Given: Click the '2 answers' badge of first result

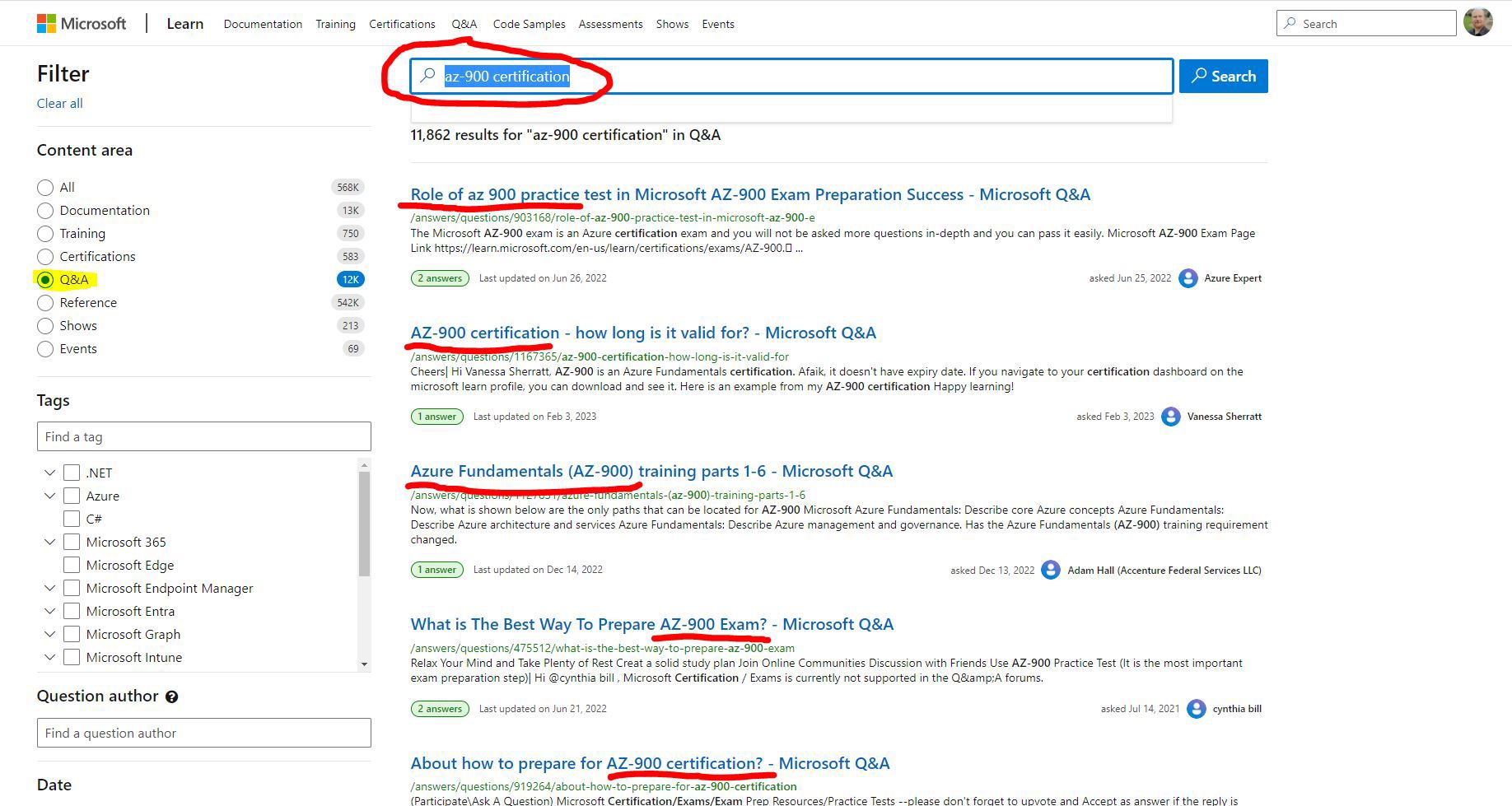Looking at the screenshot, I should click(440, 278).
